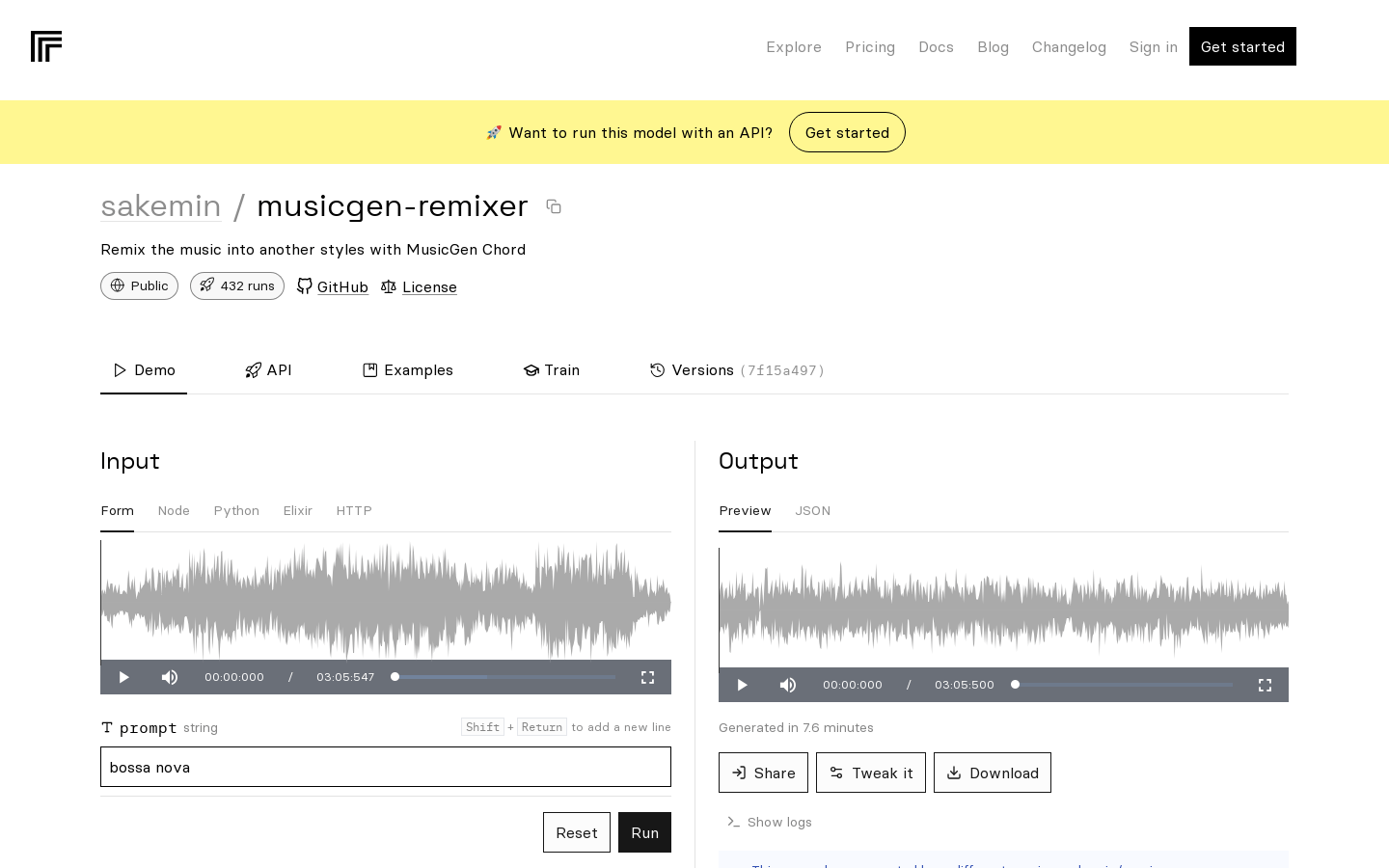
Task: Click the 432 runs badge
Action: pos(237,285)
